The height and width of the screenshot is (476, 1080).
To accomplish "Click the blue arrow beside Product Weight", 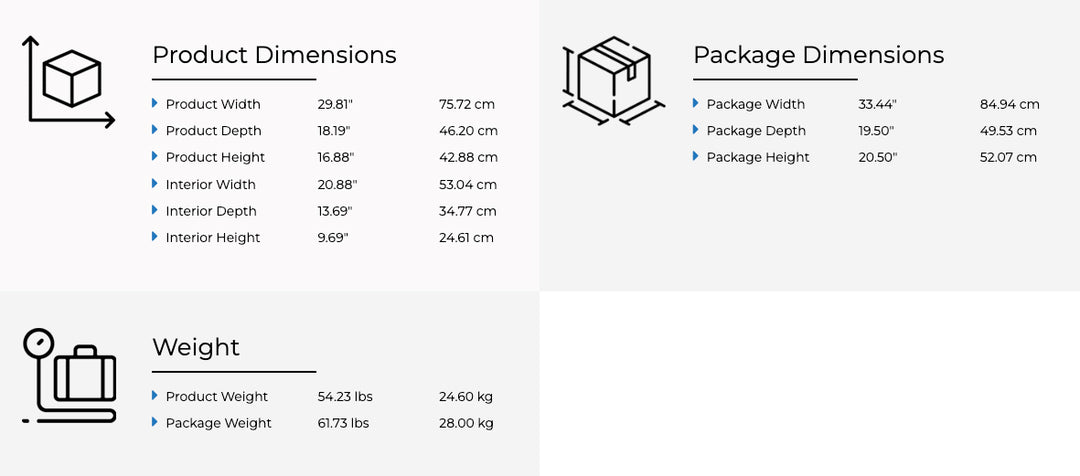I will pos(155,396).
